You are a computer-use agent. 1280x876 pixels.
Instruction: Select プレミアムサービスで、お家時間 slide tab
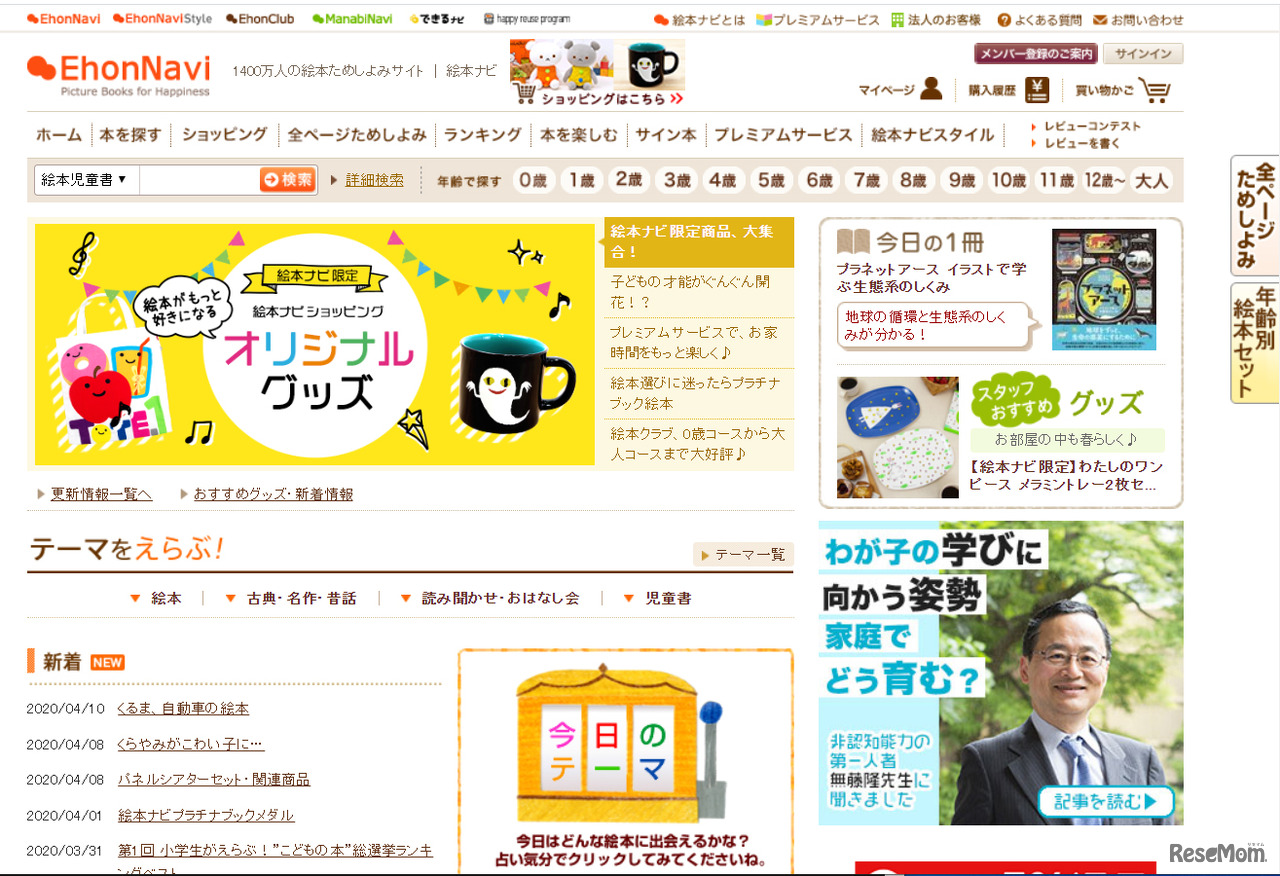click(x=699, y=343)
